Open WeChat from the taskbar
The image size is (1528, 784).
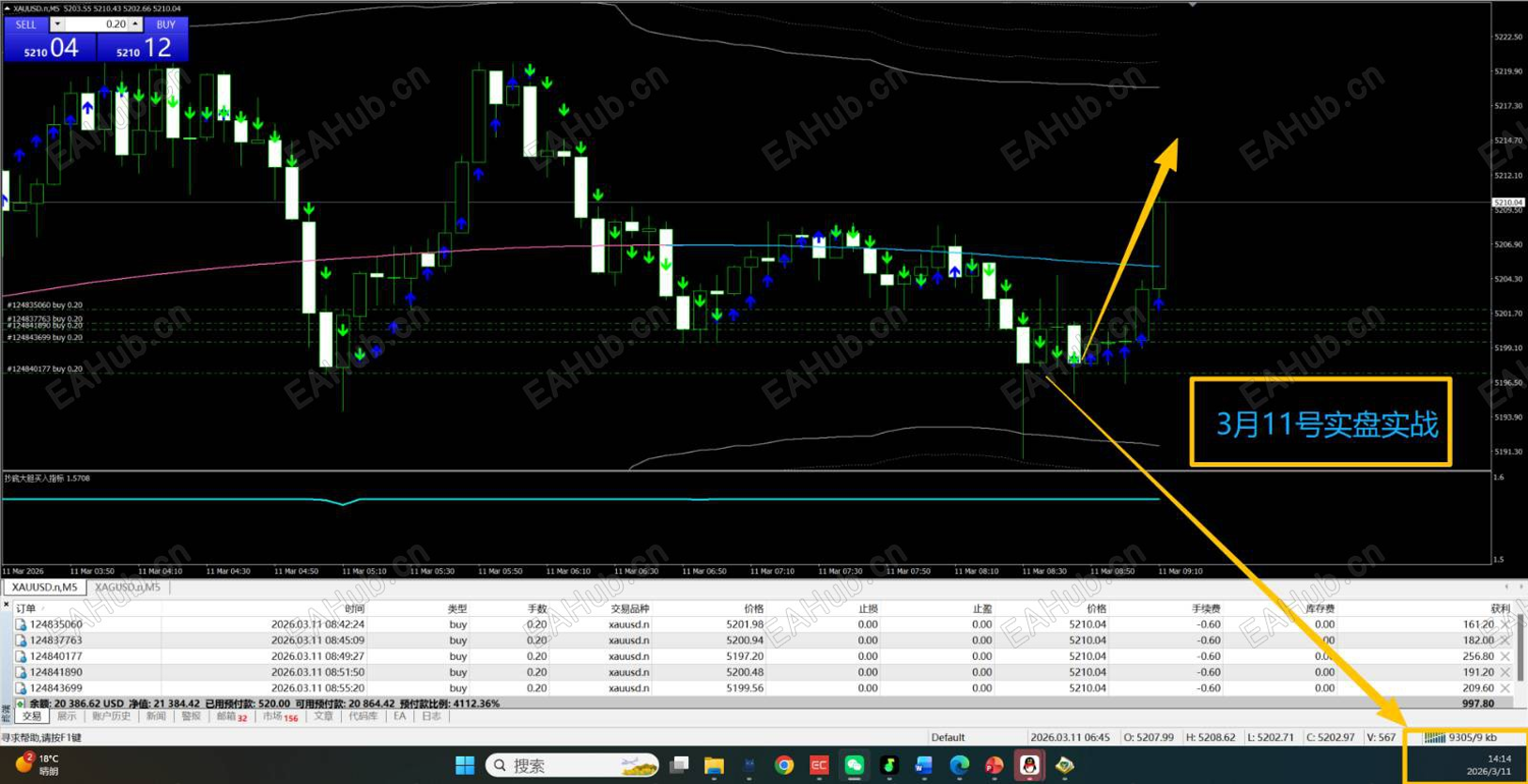tap(854, 765)
